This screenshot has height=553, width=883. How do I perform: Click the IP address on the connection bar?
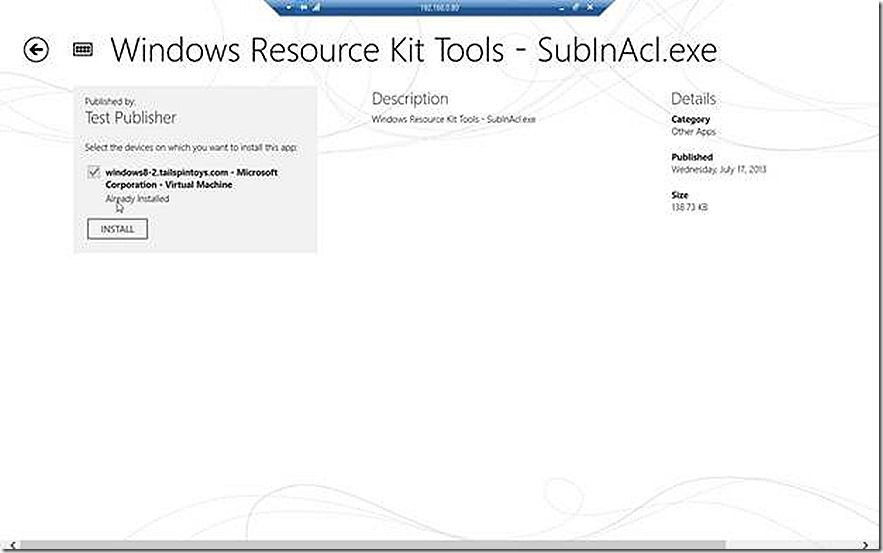[439, 8]
